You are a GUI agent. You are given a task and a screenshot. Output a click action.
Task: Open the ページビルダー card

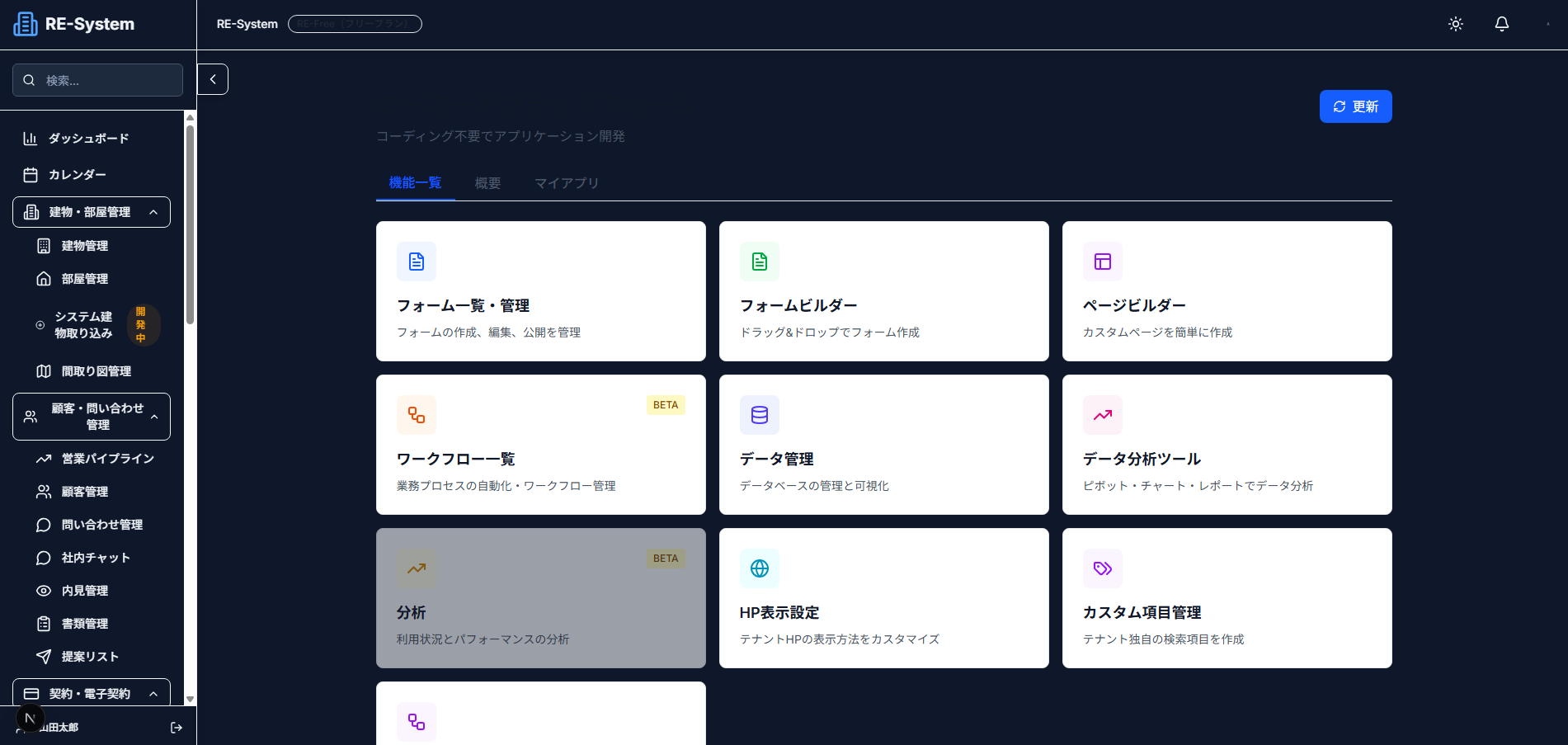click(1227, 291)
